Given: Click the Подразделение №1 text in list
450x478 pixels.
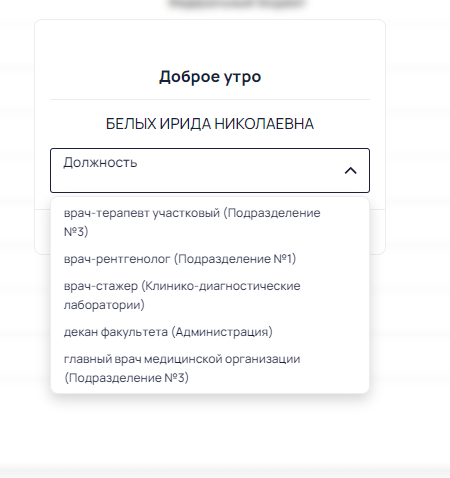Looking at the screenshot, I should coord(235,259).
